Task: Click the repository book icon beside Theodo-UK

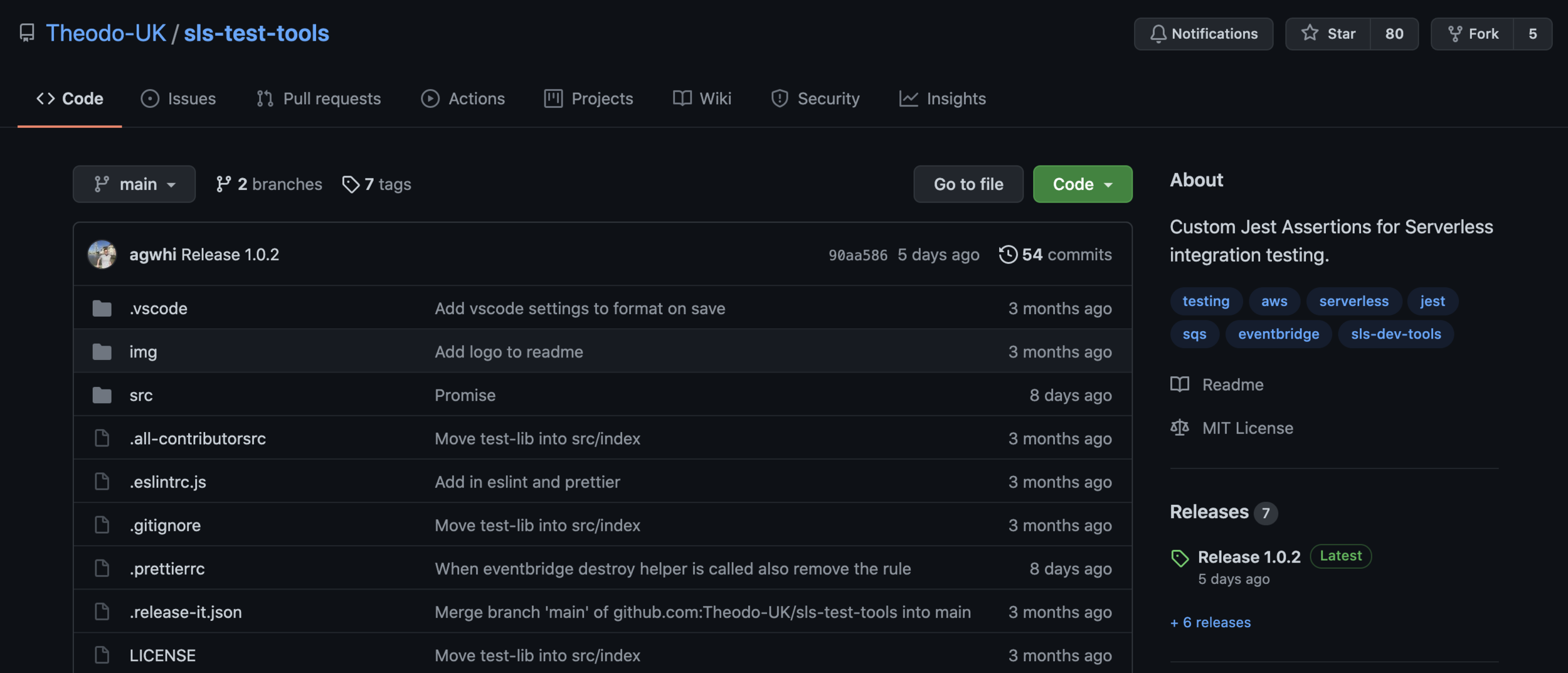Action: [27, 33]
